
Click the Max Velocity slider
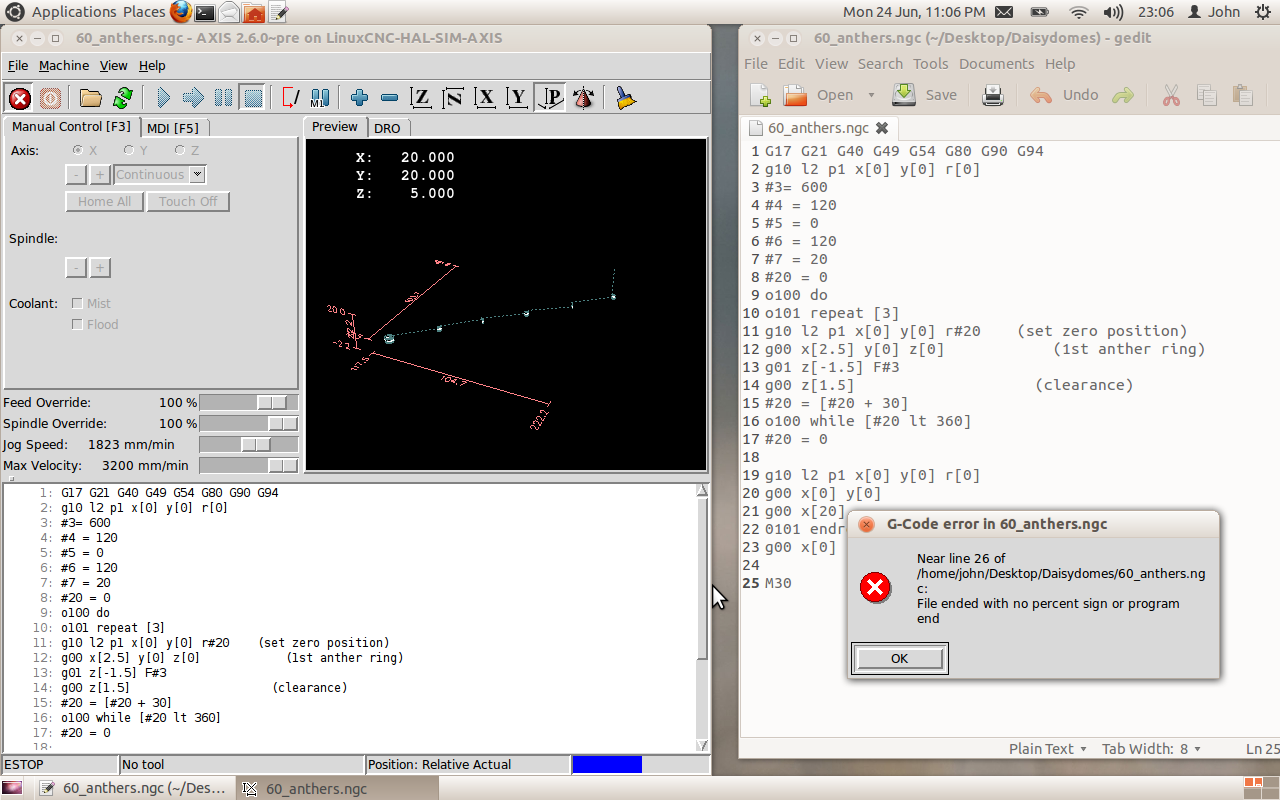coord(249,465)
